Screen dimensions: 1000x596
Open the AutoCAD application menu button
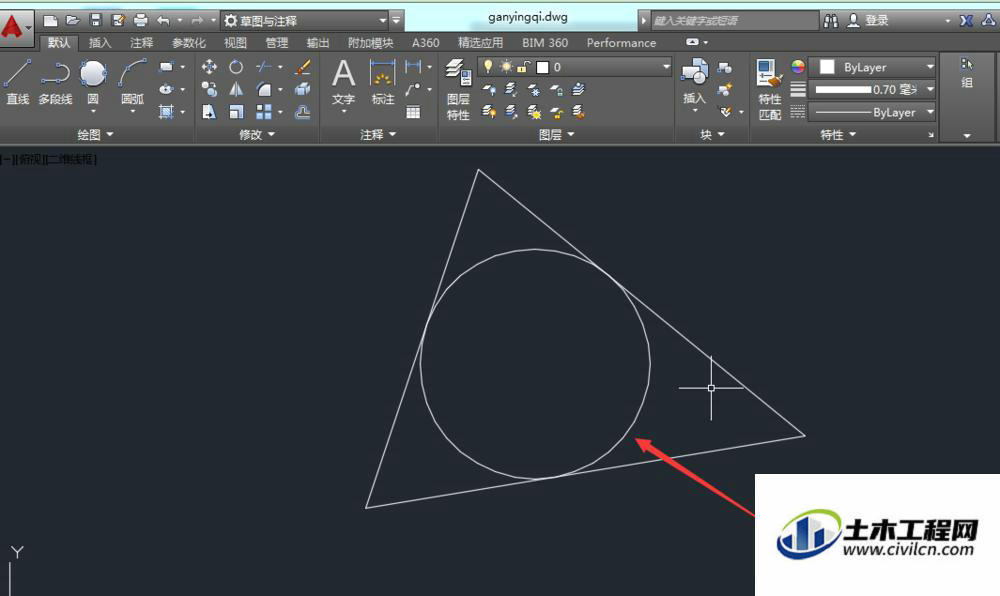[x=15, y=27]
